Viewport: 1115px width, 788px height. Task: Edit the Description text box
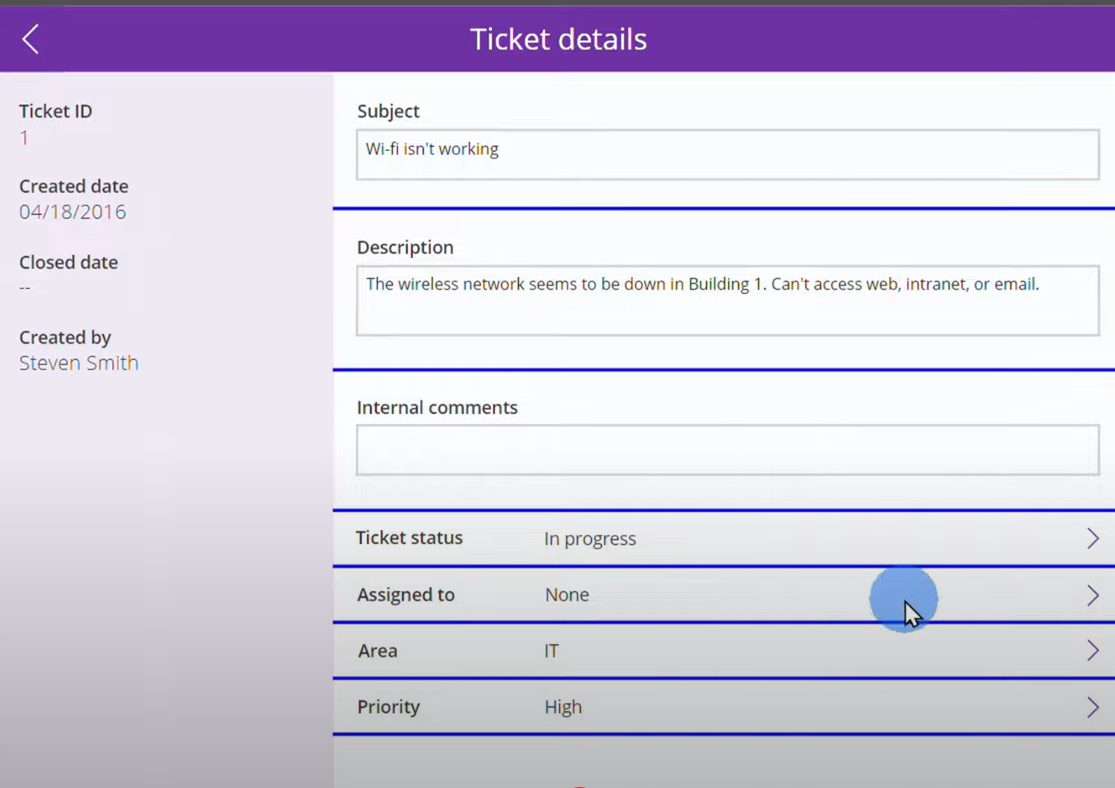tap(727, 300)
